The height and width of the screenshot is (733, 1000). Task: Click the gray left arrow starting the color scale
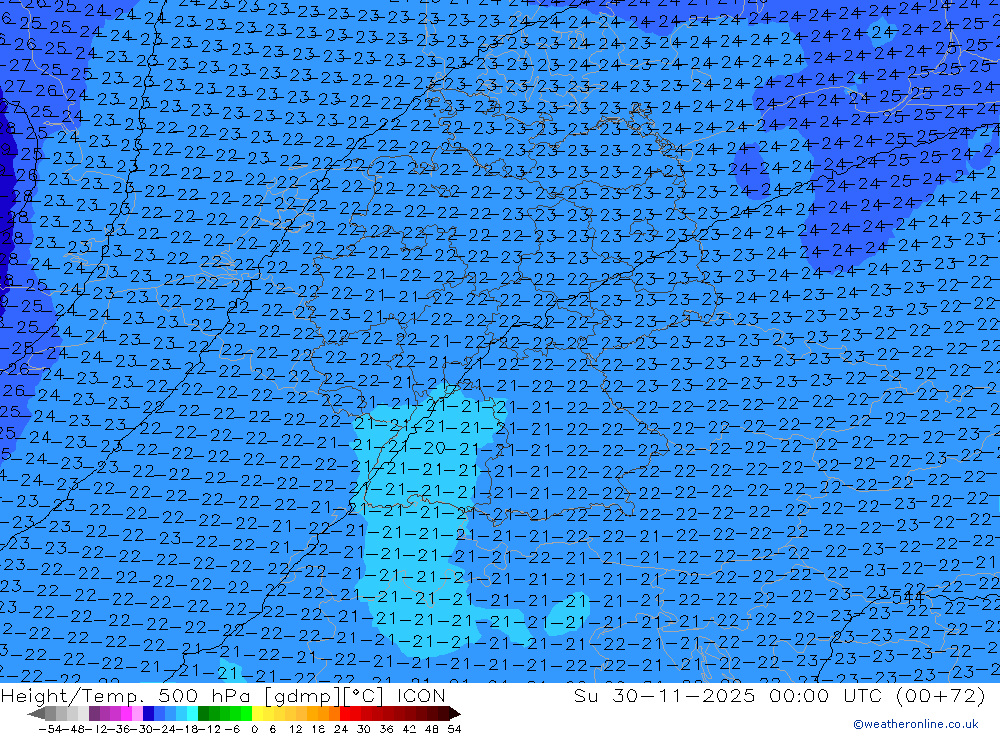click(36, 713)
